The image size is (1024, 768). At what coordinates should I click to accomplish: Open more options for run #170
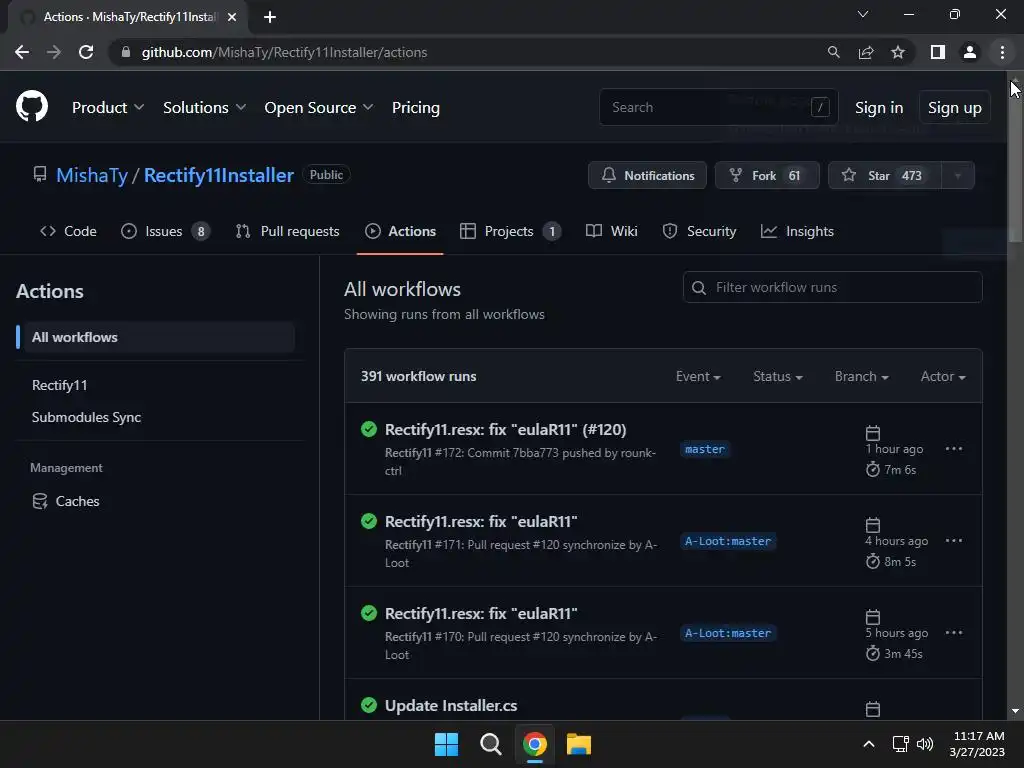click(953, 633)
